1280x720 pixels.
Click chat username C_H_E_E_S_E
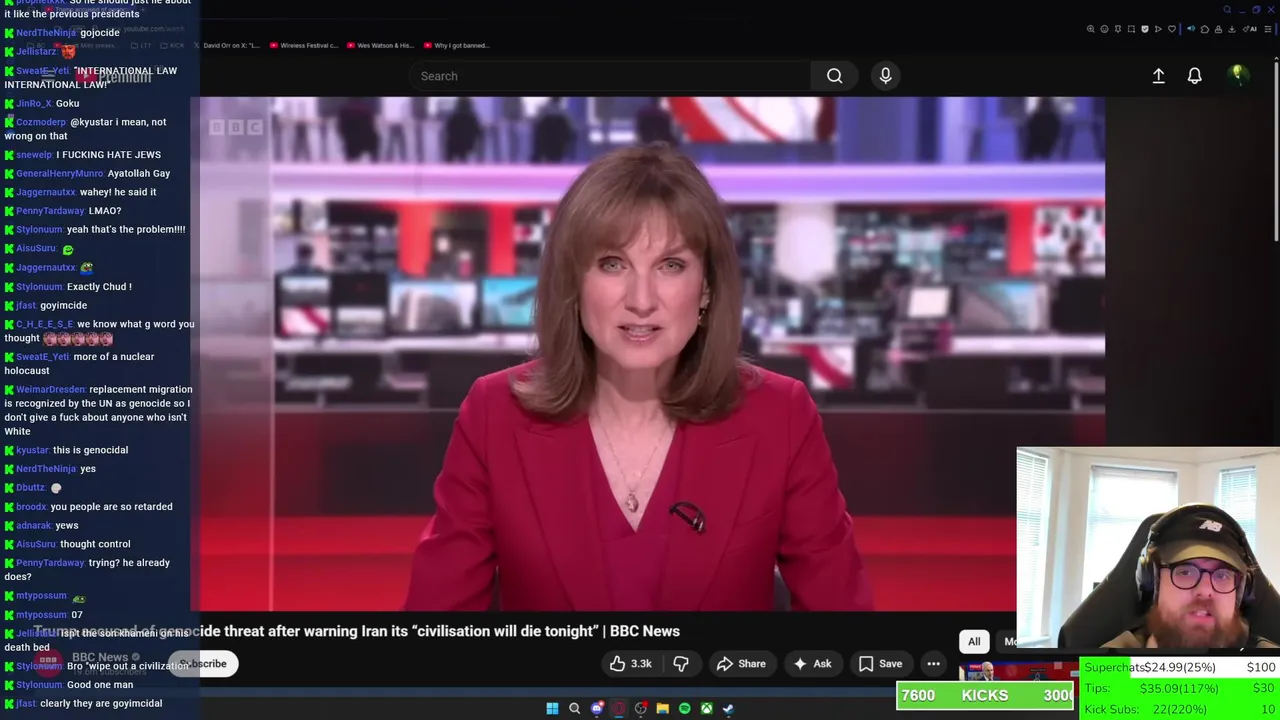pos(45,325)
